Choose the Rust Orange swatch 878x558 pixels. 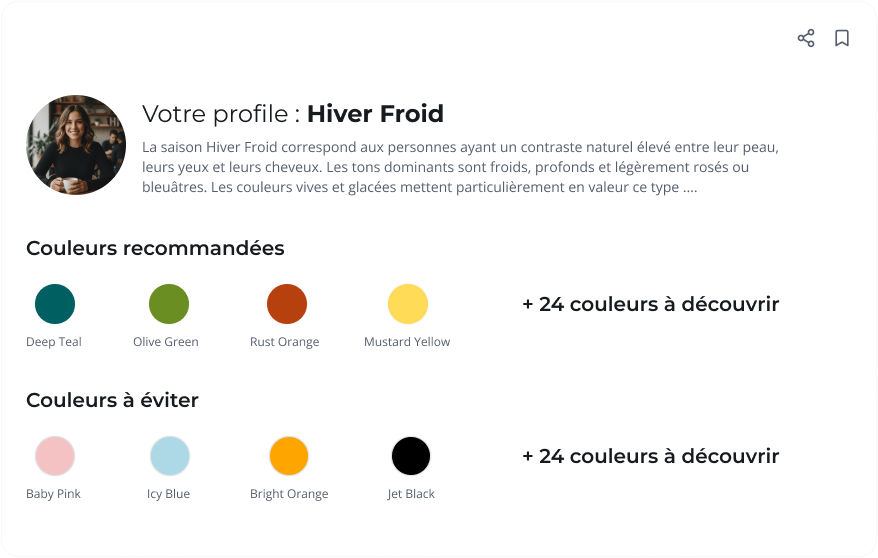(x=287, y=304)
